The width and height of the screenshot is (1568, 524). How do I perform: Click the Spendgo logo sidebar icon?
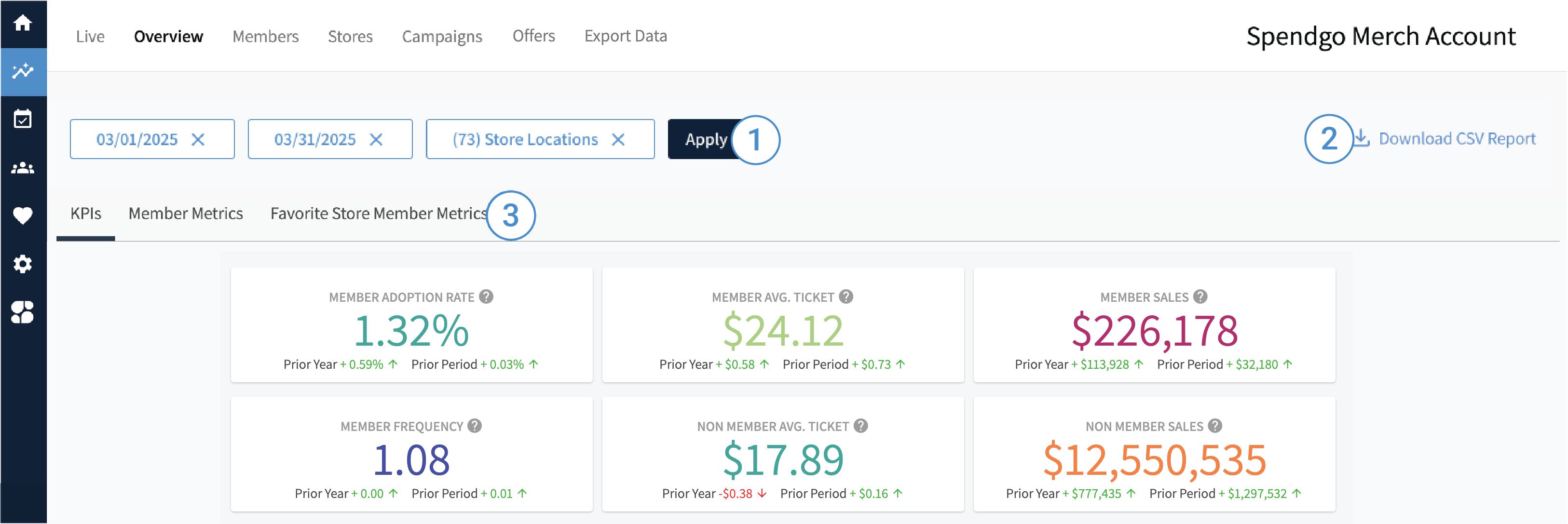(23, 312)
